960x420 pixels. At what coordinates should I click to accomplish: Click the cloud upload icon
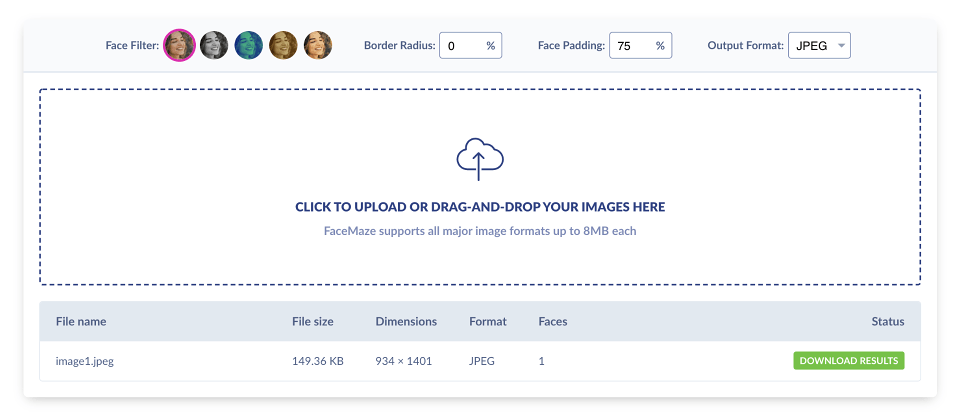480,159
